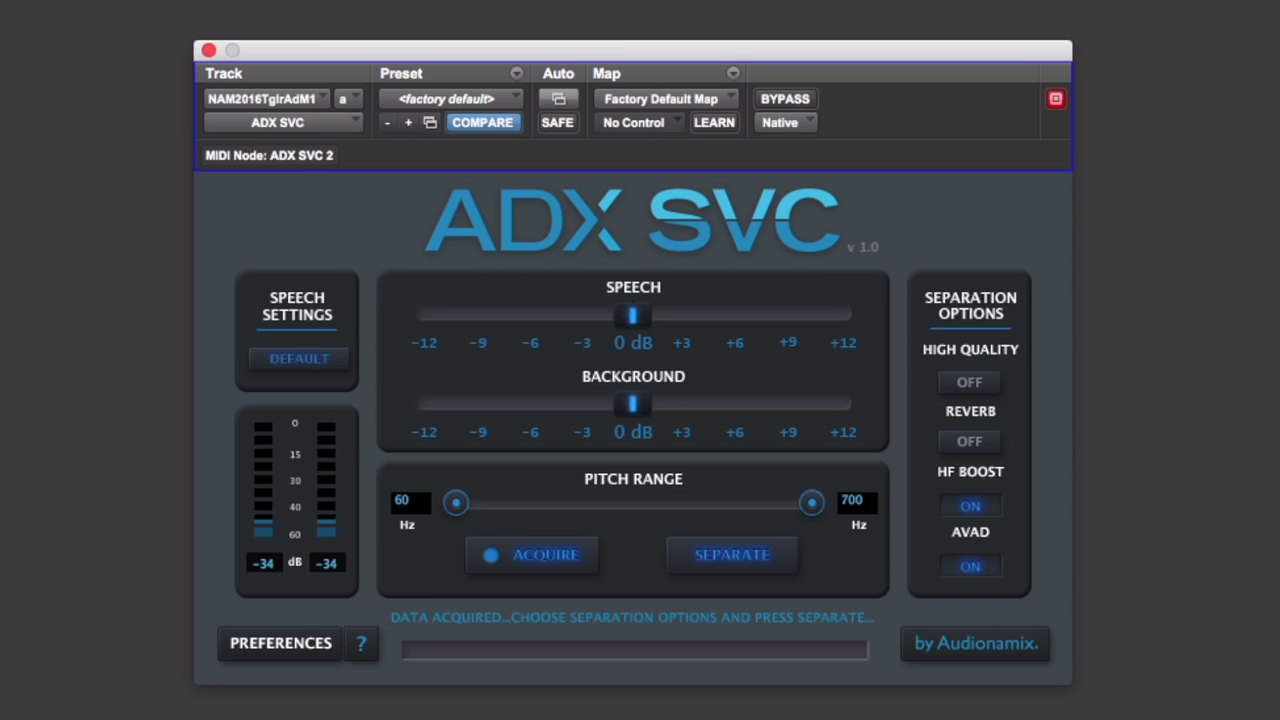Click the 60 Hz minimum pitch field

pos(410,501)
